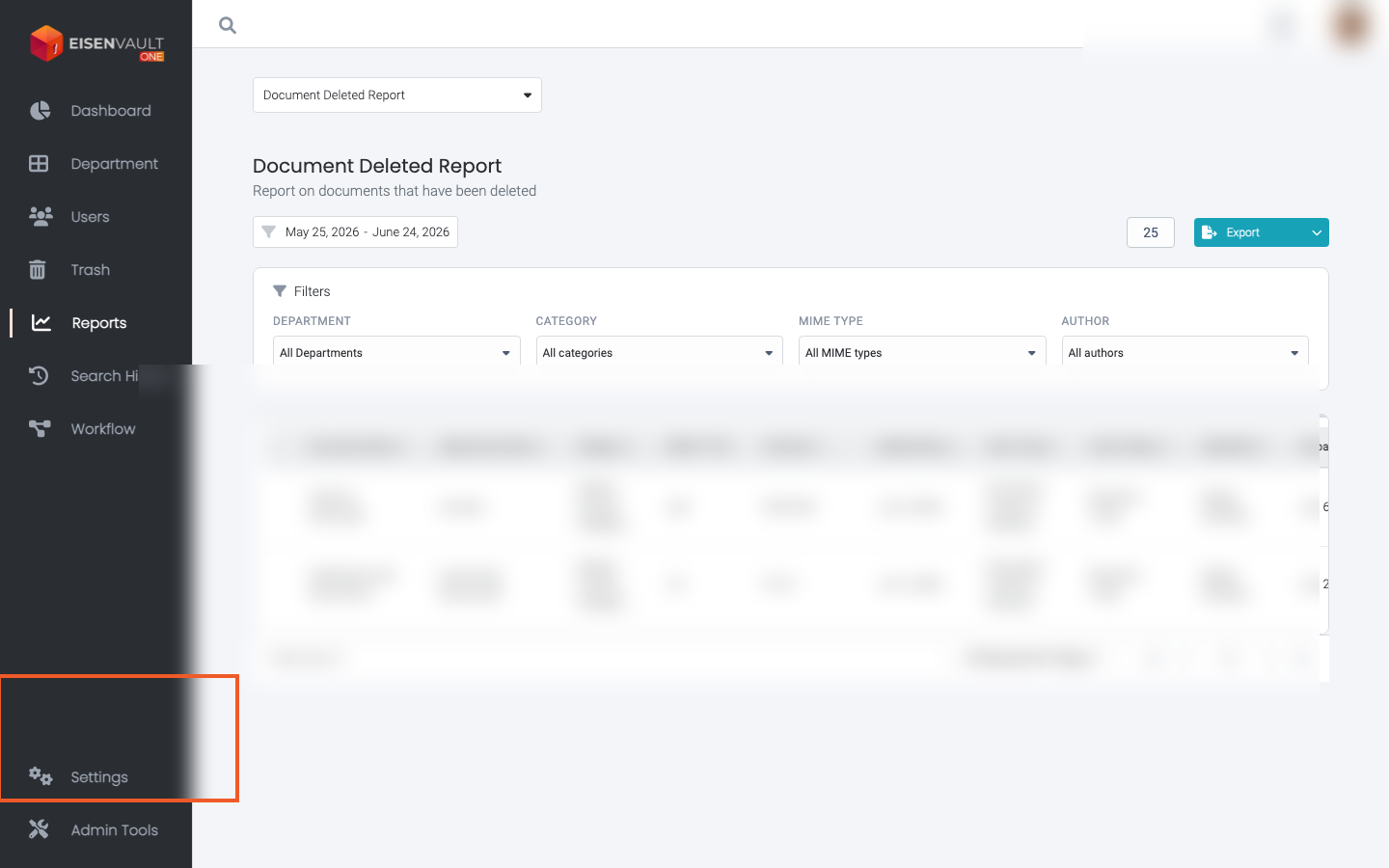Click the Workflow nodes icon
Image resolution: width=1389 pixels, height=868 pixels.
point(40,429)
